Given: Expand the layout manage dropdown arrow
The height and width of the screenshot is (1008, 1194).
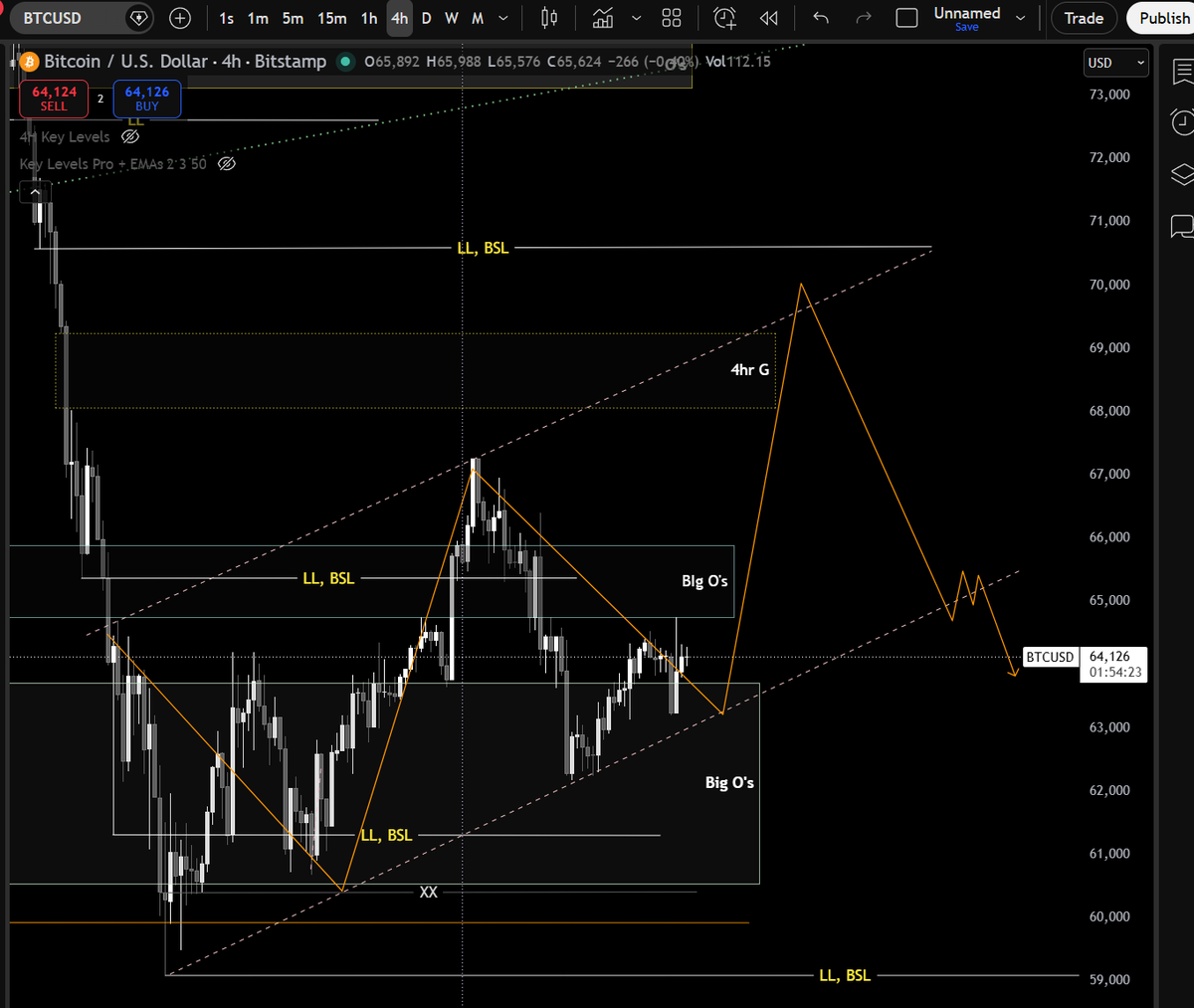Looking at the screenshot, I should (1020, 18).
